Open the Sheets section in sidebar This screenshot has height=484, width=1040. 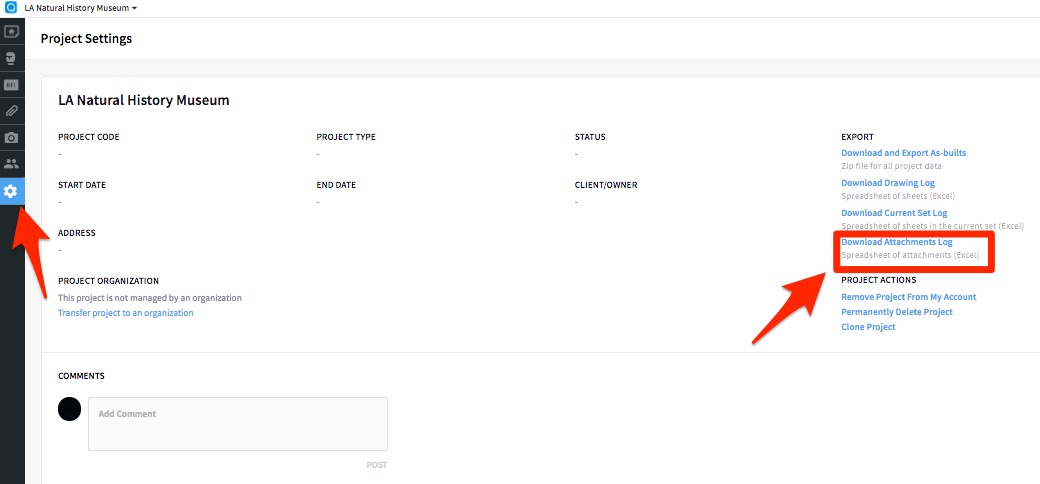coord(11,31)
